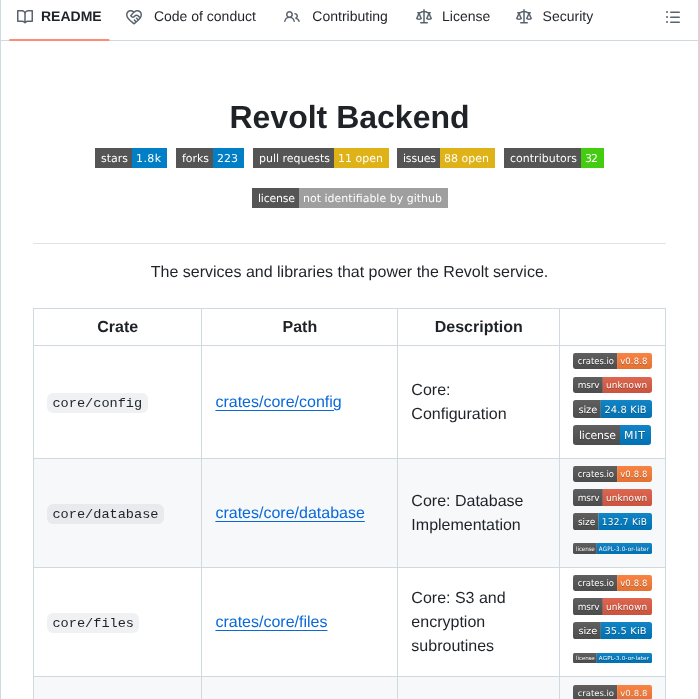Click msrv unknown badge in core/config row
699x699 pixels.
coord(613,385)
